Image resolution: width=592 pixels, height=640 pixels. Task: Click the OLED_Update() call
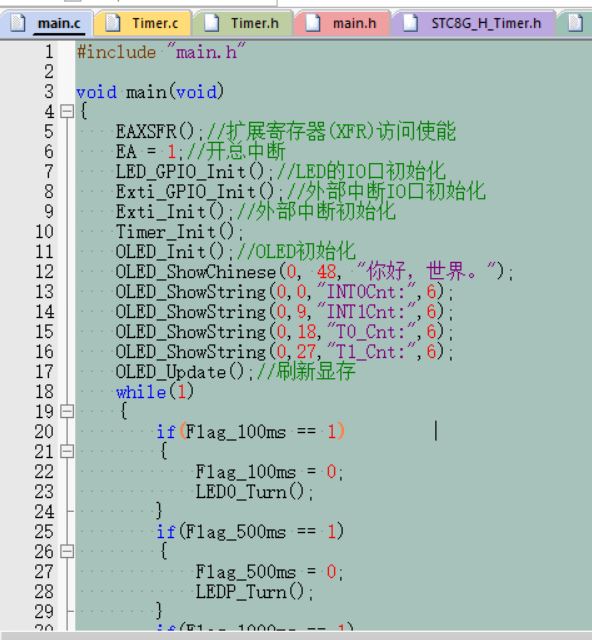(184, 372)
